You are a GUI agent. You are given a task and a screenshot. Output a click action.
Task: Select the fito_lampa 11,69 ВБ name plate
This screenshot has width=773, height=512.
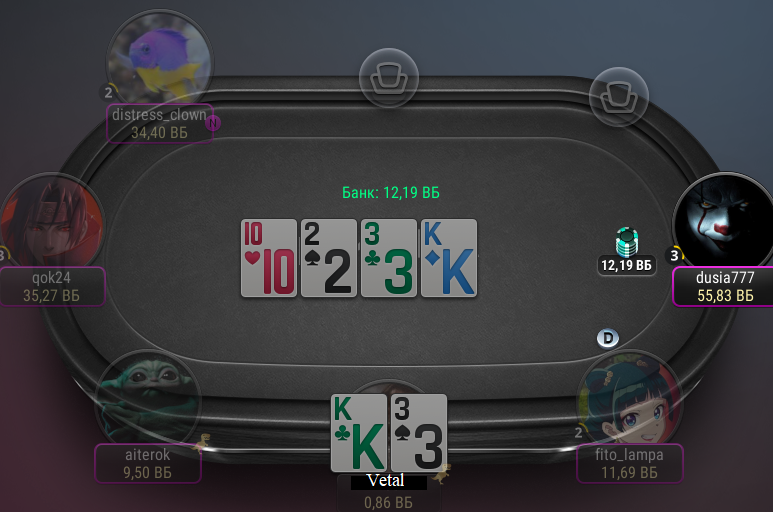point(630,463)
